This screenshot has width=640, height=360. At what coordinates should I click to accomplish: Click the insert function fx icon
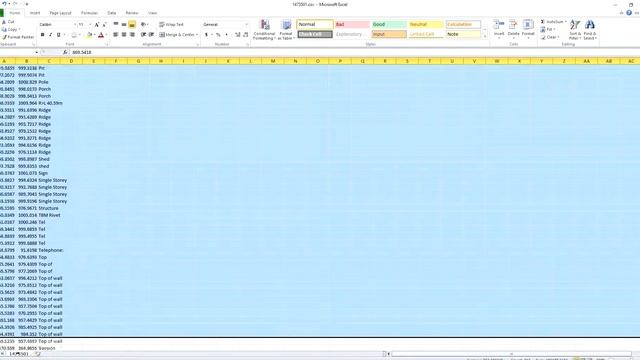click(65, 52)
